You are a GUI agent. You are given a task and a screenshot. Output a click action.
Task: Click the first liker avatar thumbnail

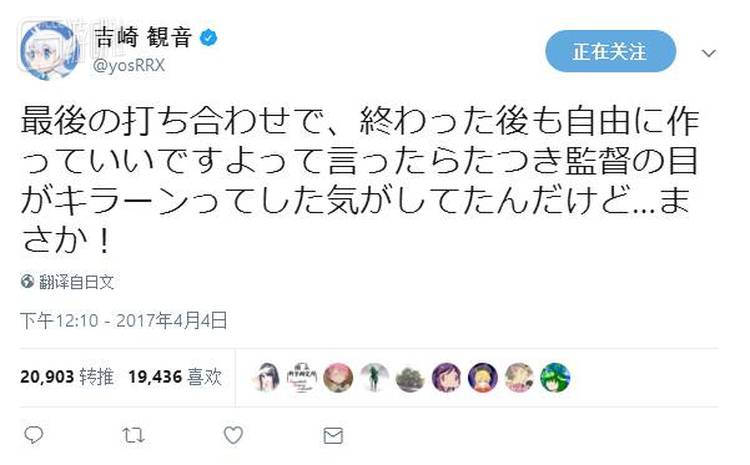(x=266, y=377)
